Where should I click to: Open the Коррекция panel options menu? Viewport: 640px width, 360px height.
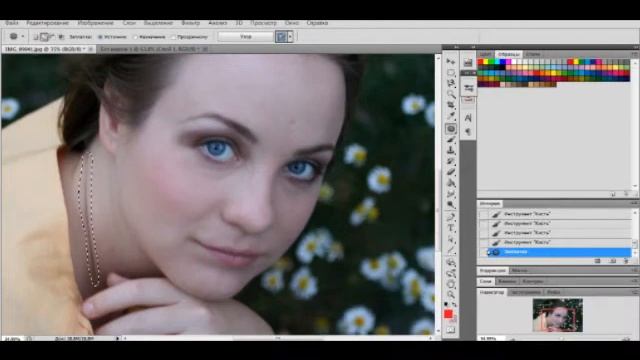[634, 270]
